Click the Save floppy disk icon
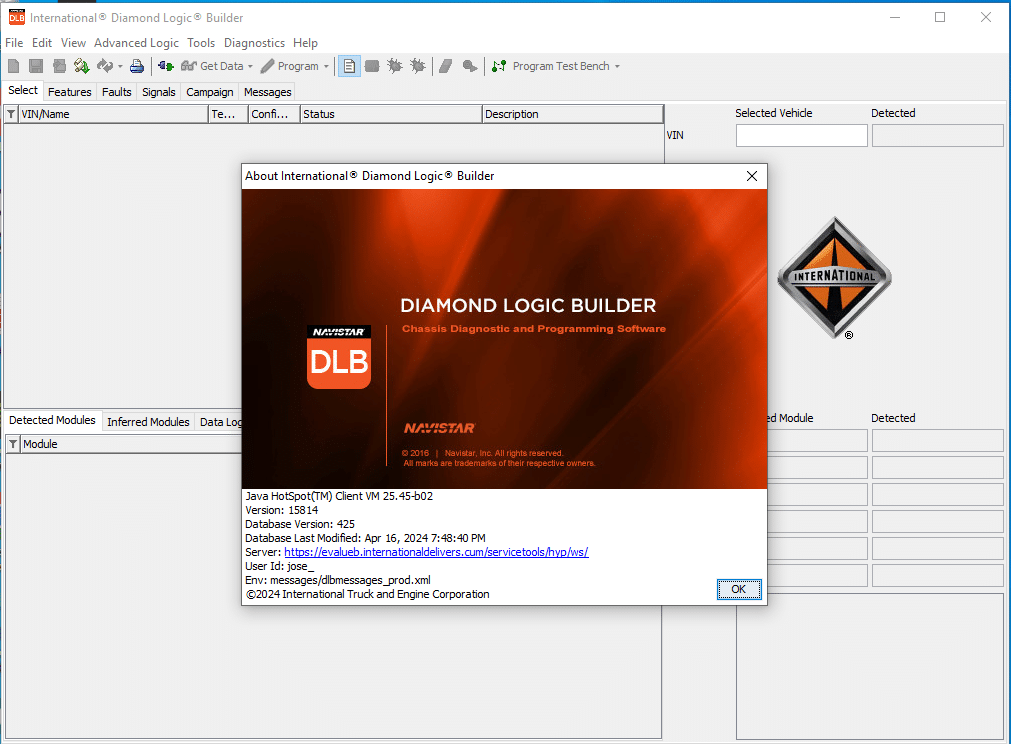Viewport: 1011px width, 744px height. [36, 66]
